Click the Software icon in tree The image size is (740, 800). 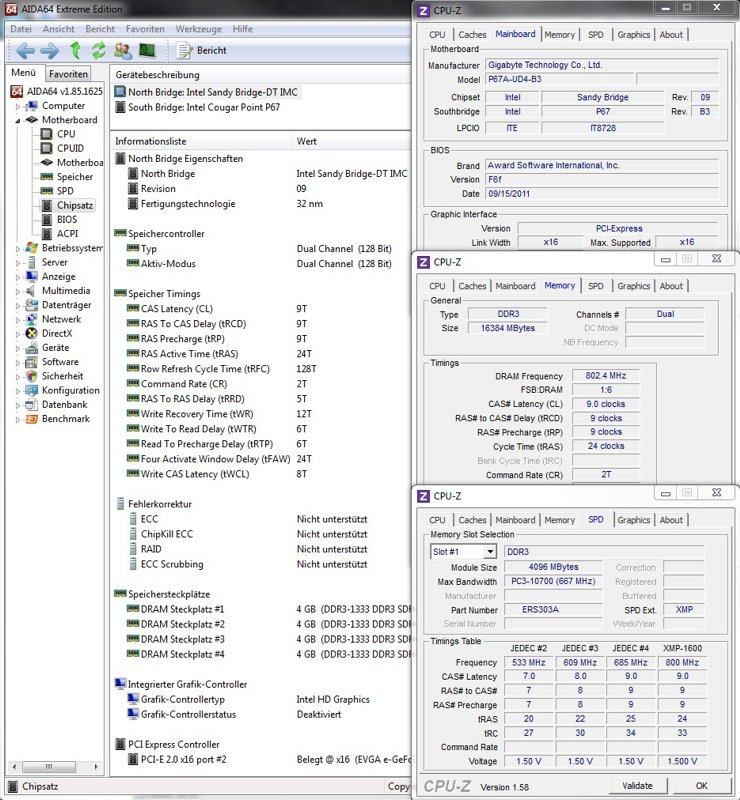point(32,362)
